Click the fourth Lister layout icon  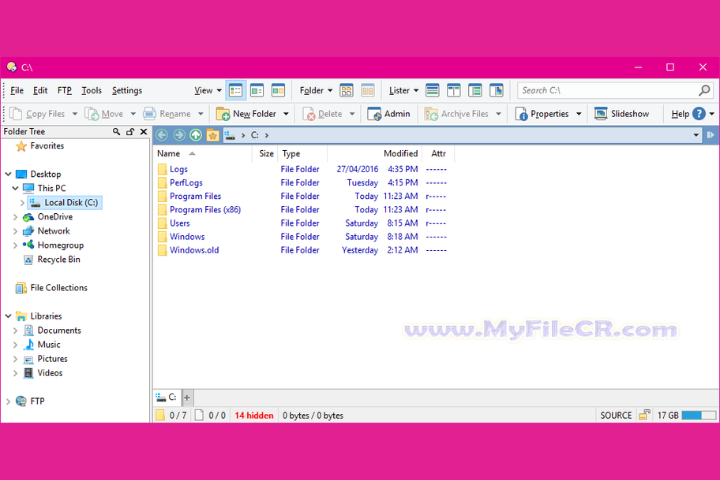tap(496, 90)
